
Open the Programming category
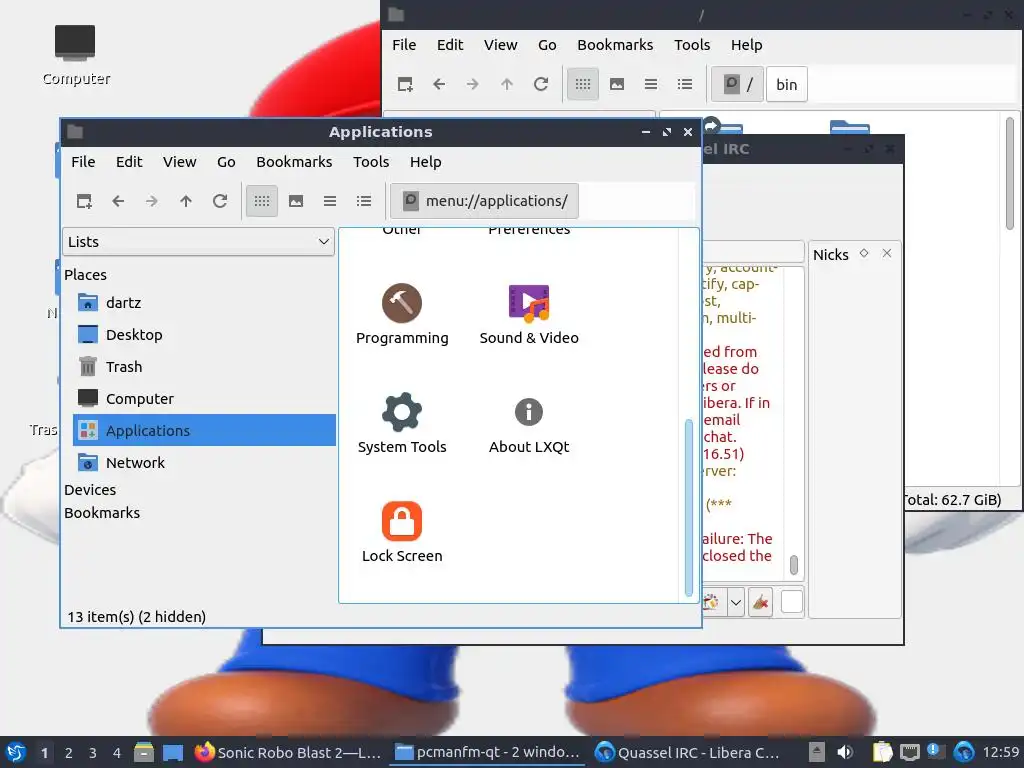(402, 314)
